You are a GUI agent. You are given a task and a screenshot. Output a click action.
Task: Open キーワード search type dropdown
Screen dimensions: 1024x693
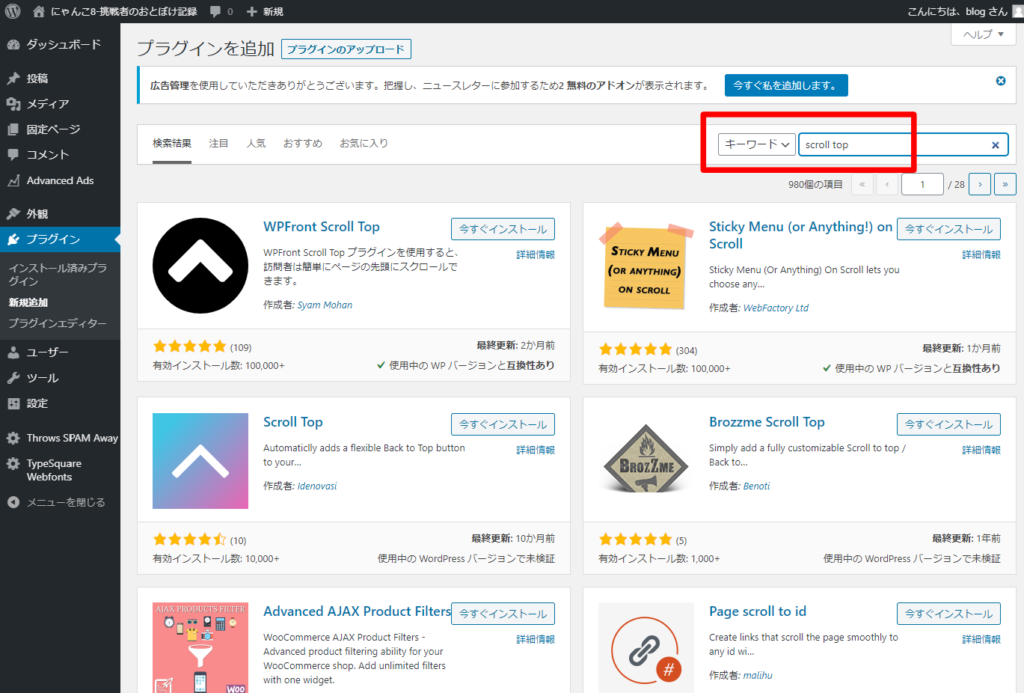point(756,144)
